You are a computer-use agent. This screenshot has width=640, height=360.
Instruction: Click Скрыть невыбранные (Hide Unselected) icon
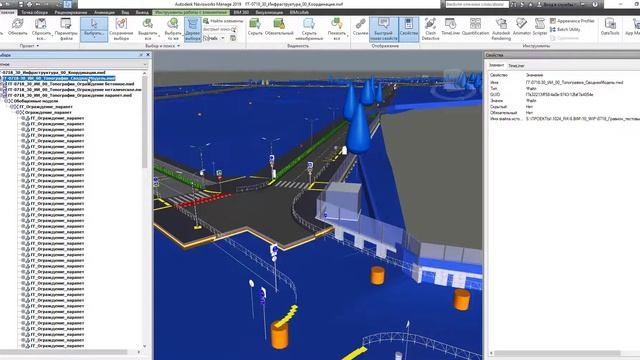click(x=309, y=29)
